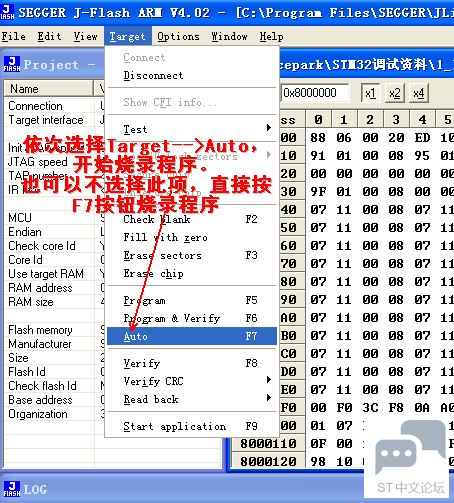This screenshot has width=454, height=503.
Task: Close the open Target menu
Action: [x=128, y=36]
